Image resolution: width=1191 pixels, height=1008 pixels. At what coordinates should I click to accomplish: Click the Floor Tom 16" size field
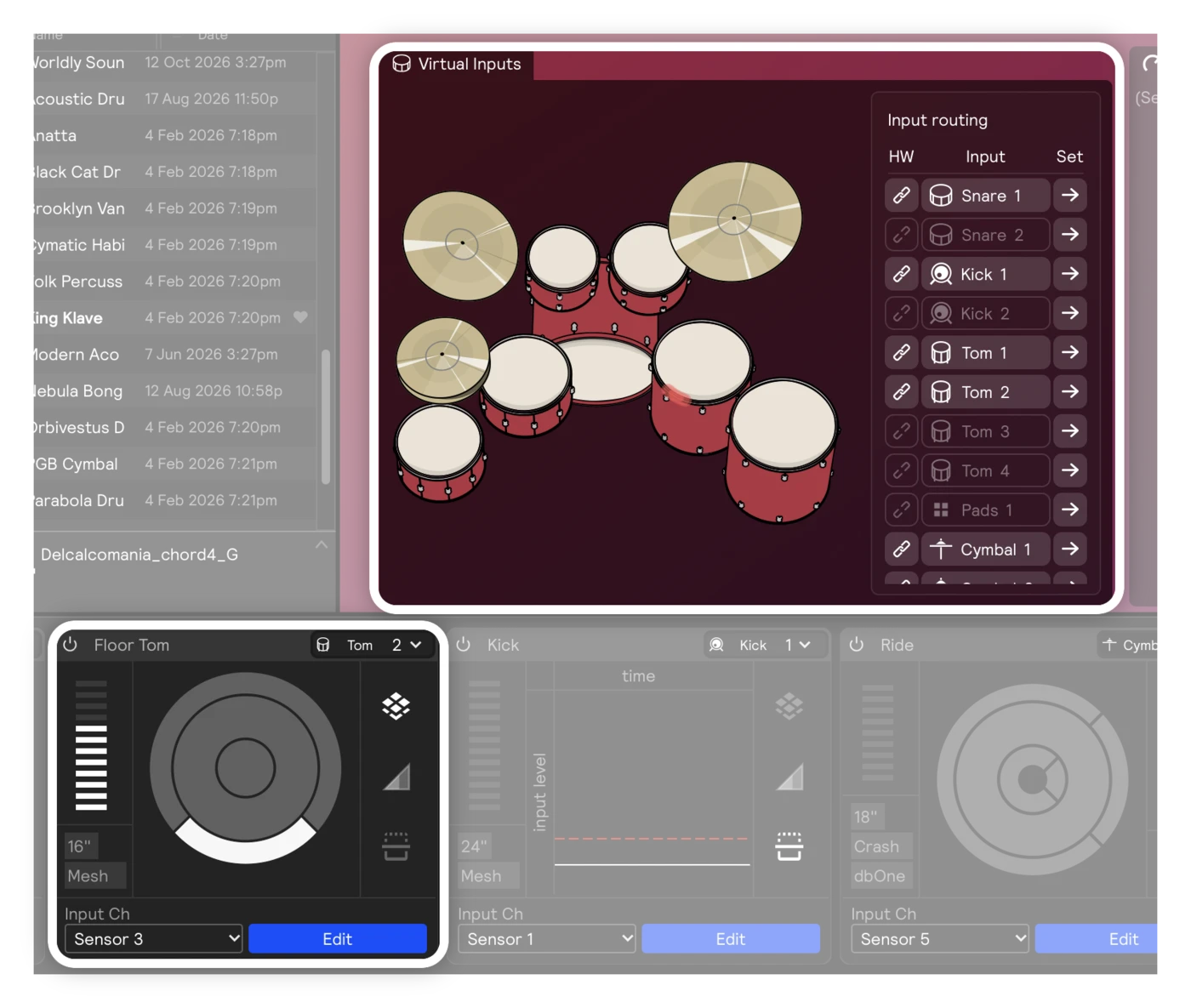point(81,846)
